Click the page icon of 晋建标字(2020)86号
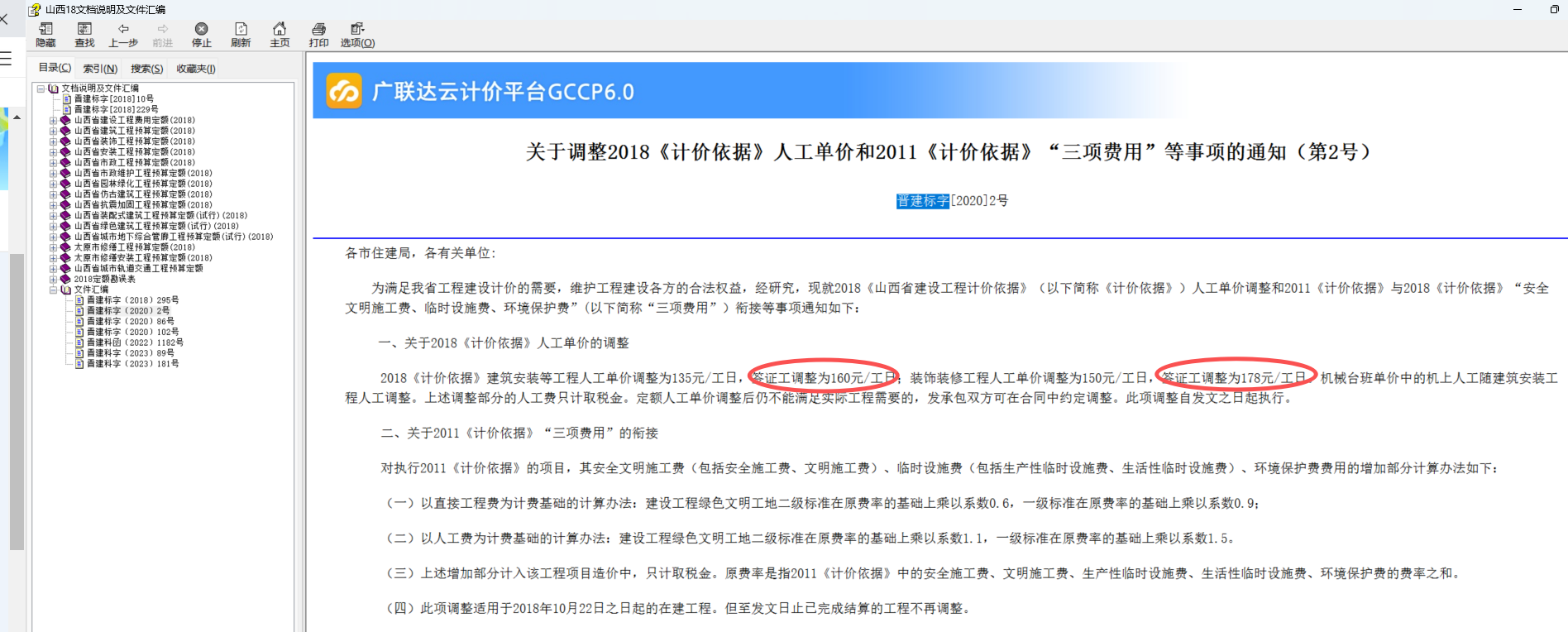This screenshot has width=1568, height=632. tap(79, 321)
